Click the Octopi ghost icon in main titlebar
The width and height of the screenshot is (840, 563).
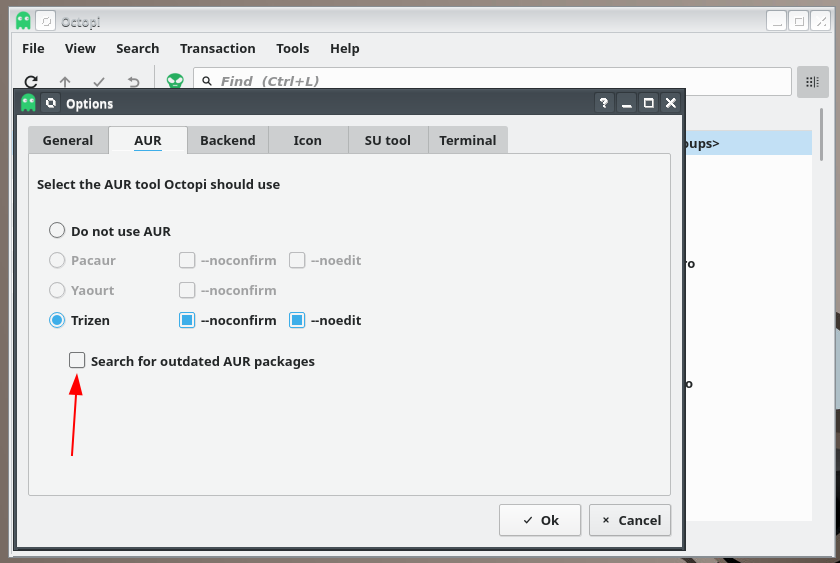point(23,21)
